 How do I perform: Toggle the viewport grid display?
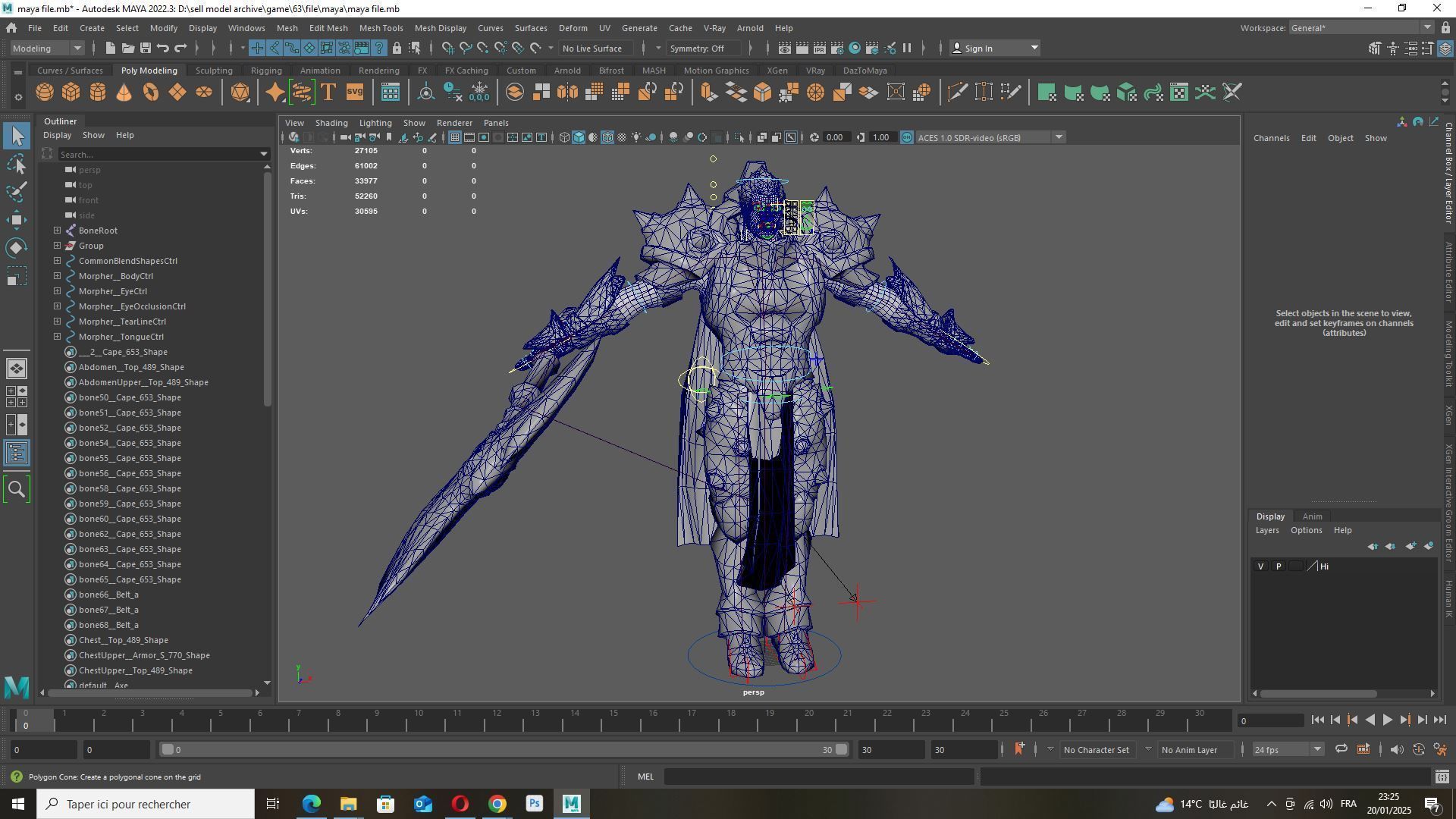(x=454, y=137)
